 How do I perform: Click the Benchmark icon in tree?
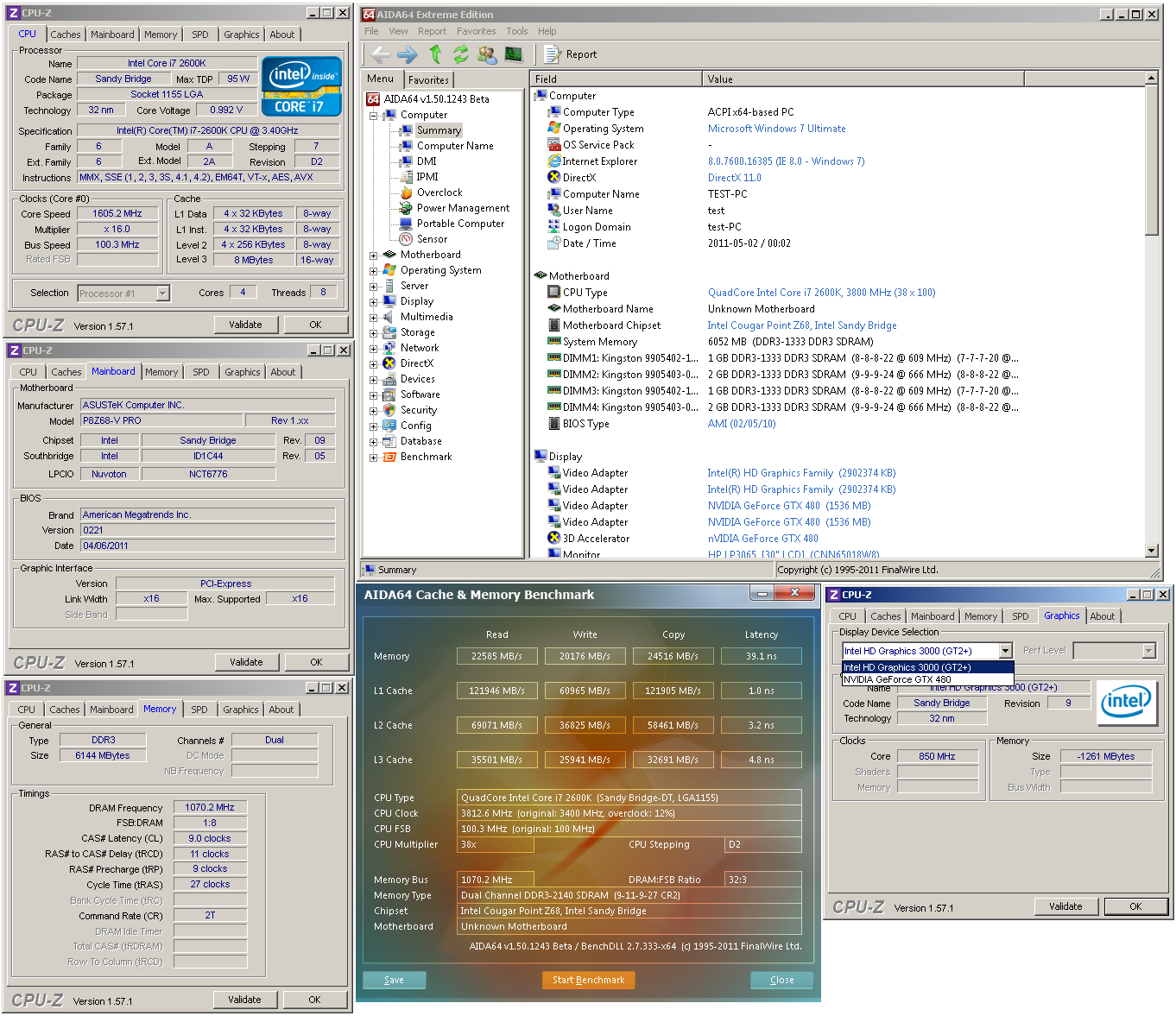pos(389,457)
